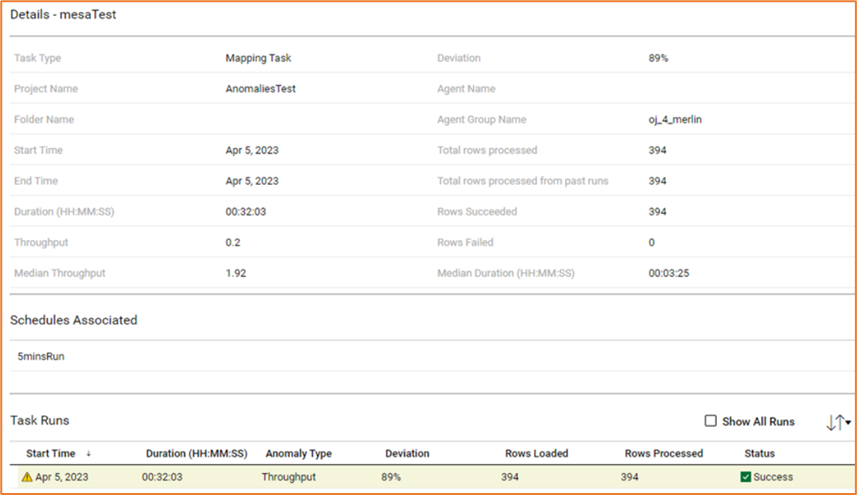The width and height of the screenshot is (857, 495).
Task: Click the Duration value 00:32:03 in details
Action: pos(246,211)
